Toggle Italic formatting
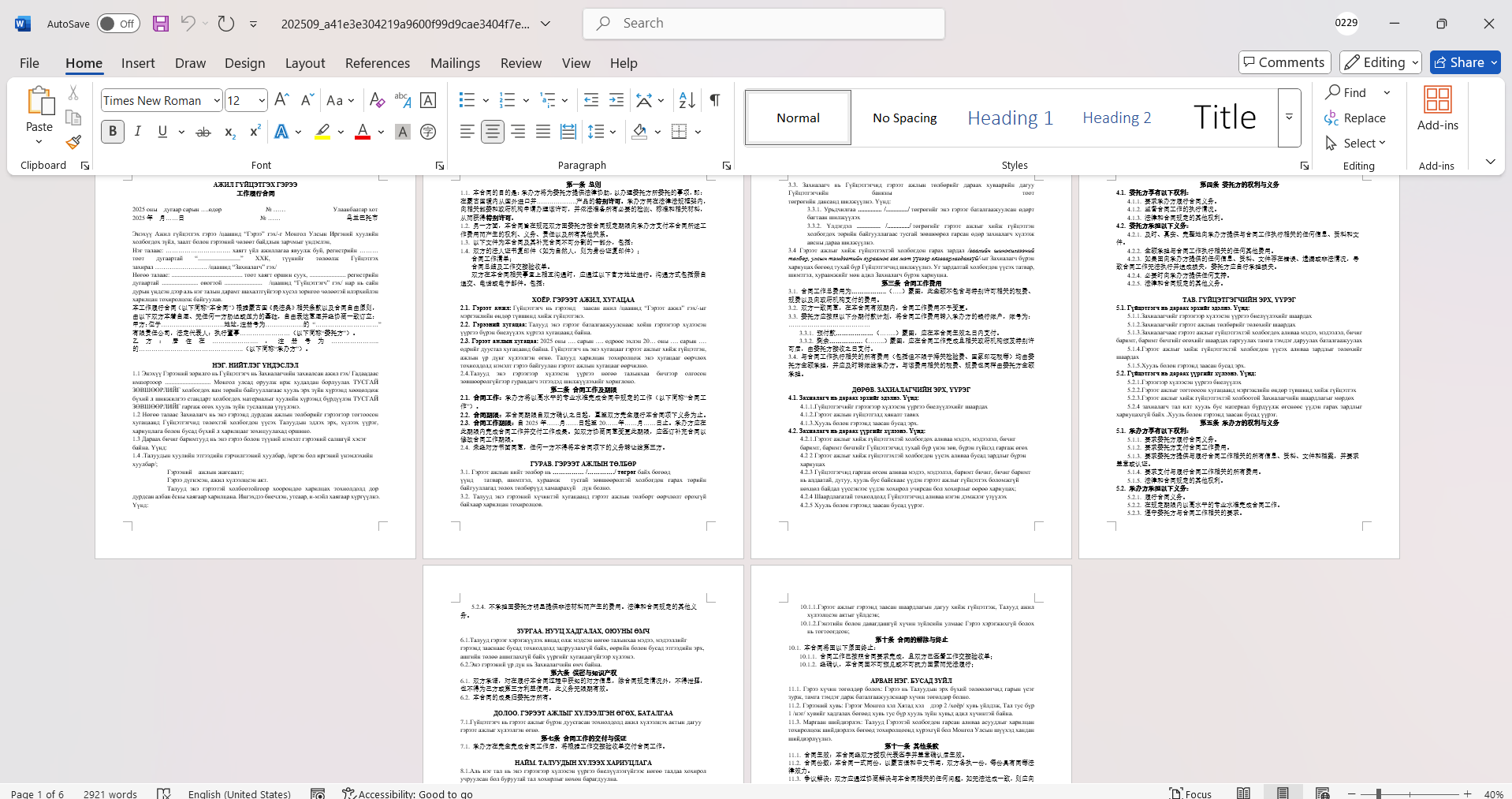The image size is (1512, 799). 138,132
